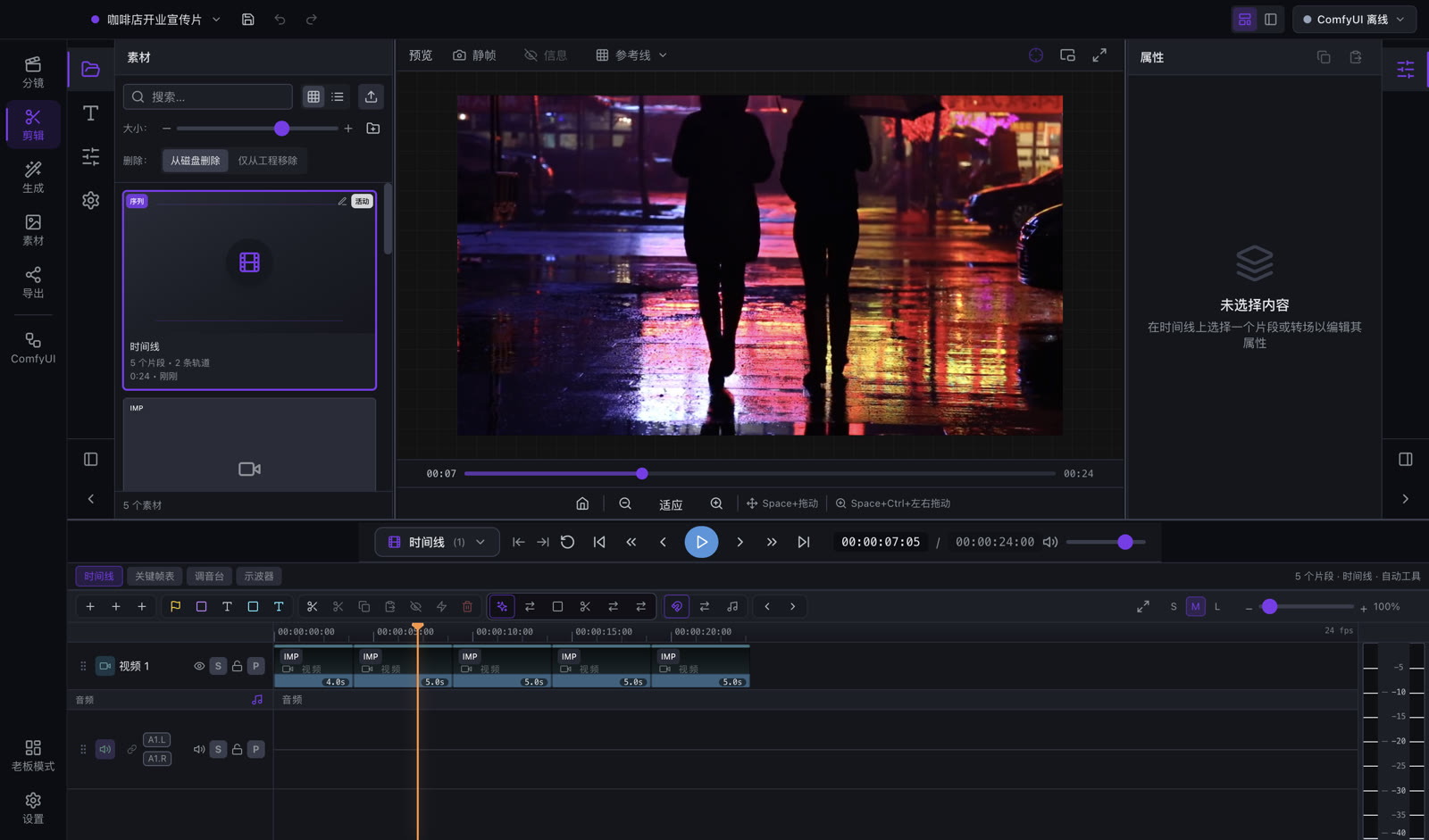Click the home reset-view icon under preview
Screen dimensions: 1429x840
tap(582, 503)
